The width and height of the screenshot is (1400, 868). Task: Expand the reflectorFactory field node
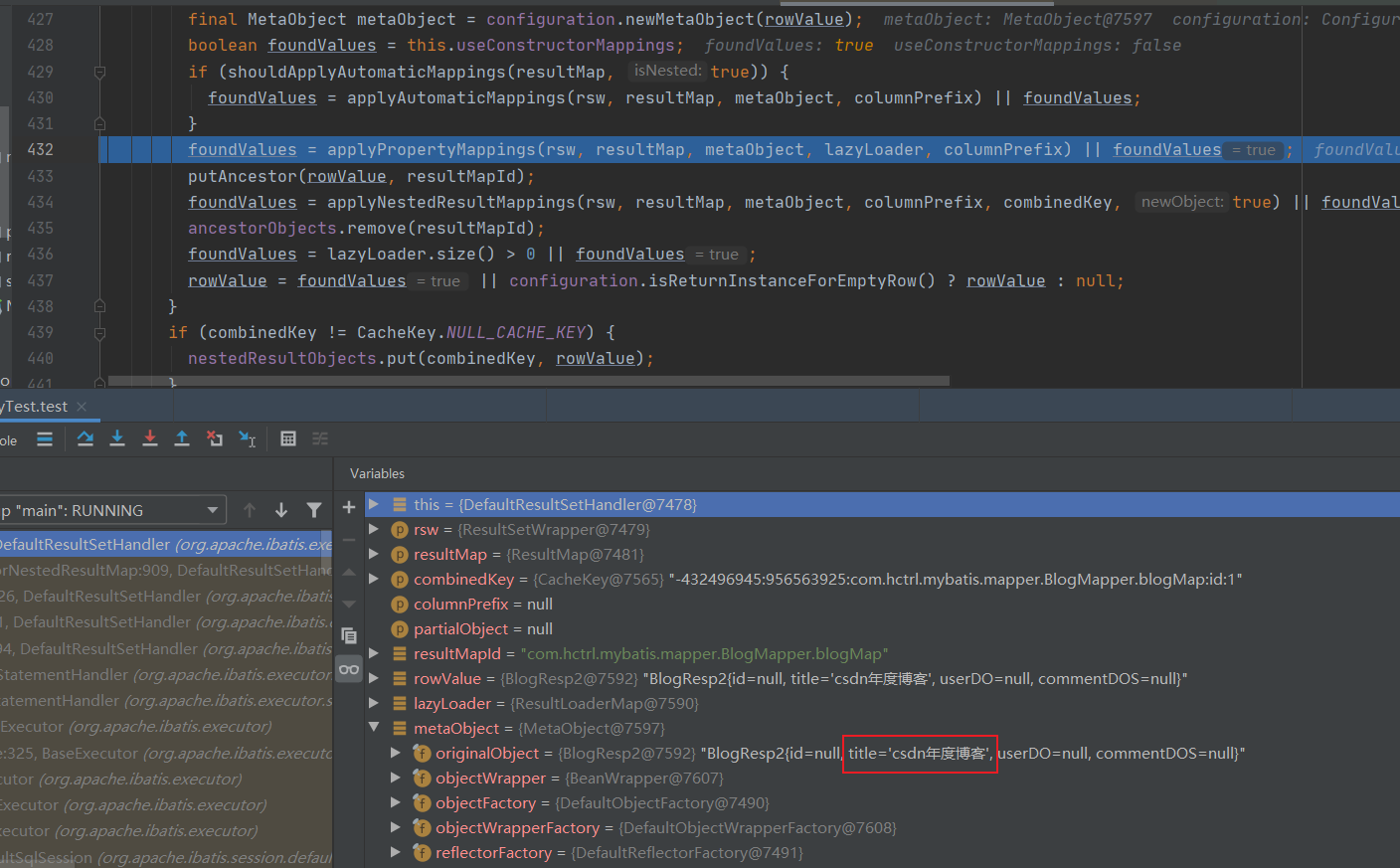coord(396,852)
